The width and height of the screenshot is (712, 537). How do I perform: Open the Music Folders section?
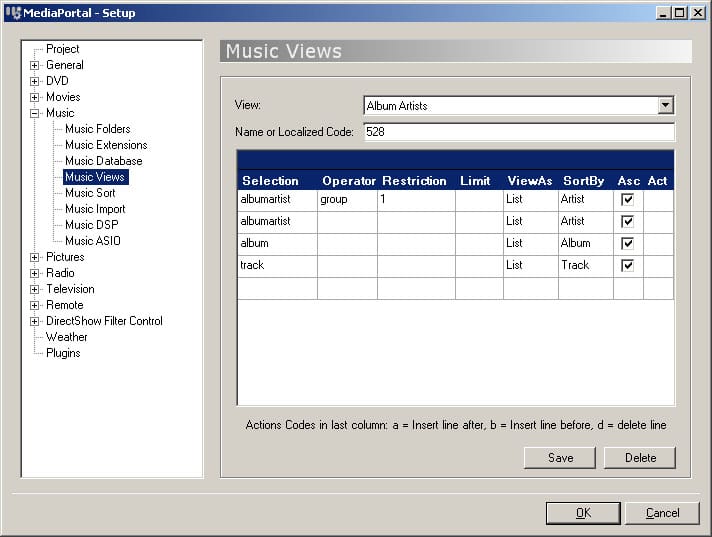click(x=98, y=129)
